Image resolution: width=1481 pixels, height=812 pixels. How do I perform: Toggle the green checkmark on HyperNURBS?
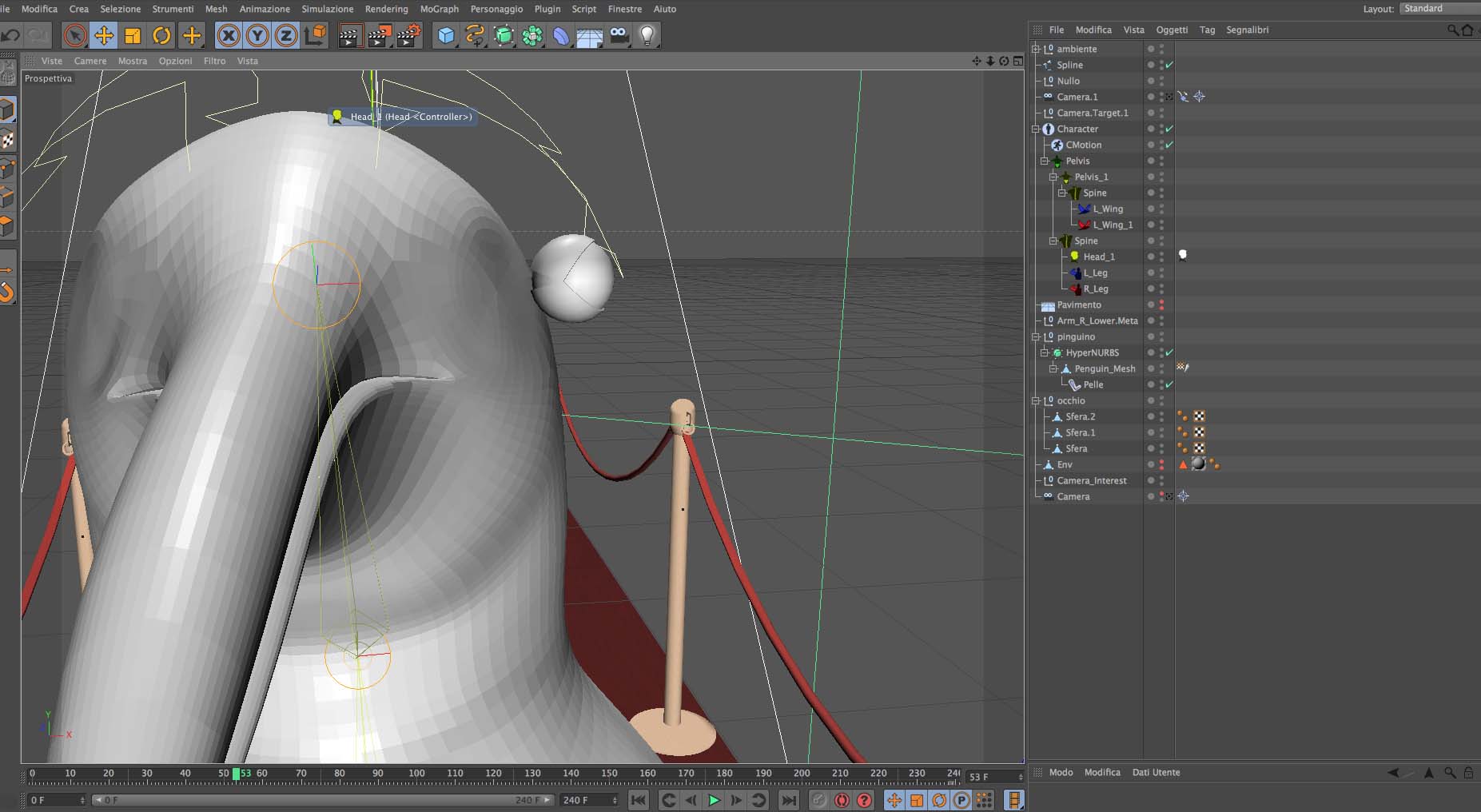[x=1169, y=352]
